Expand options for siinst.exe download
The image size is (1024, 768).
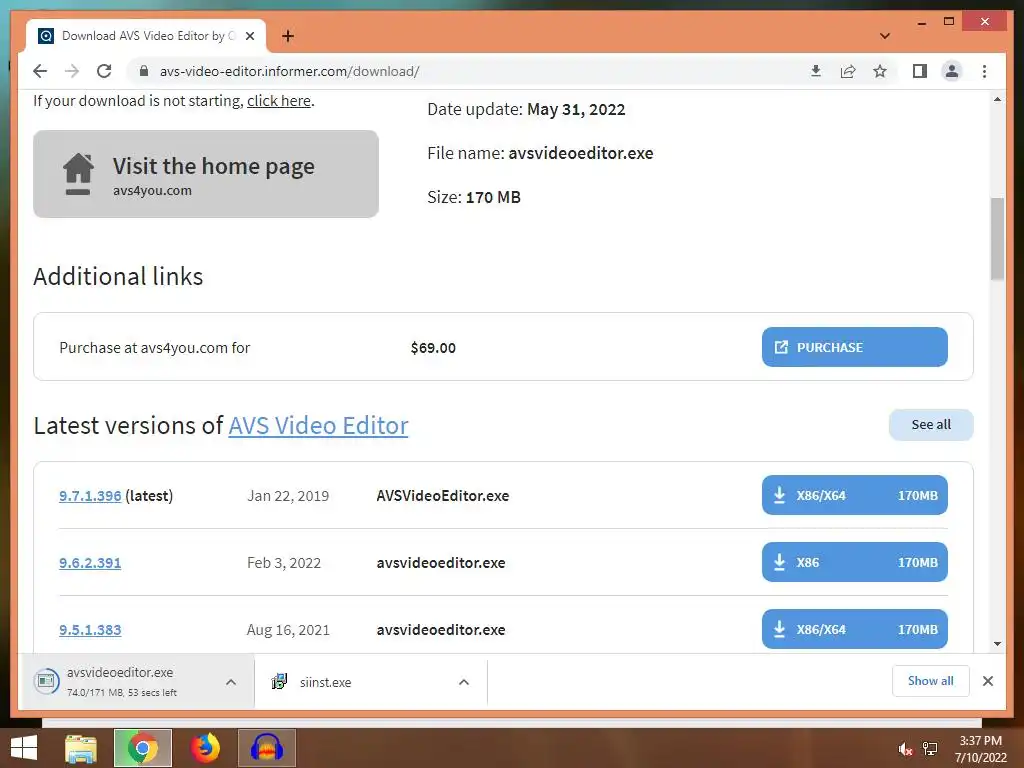coord(464,682)
